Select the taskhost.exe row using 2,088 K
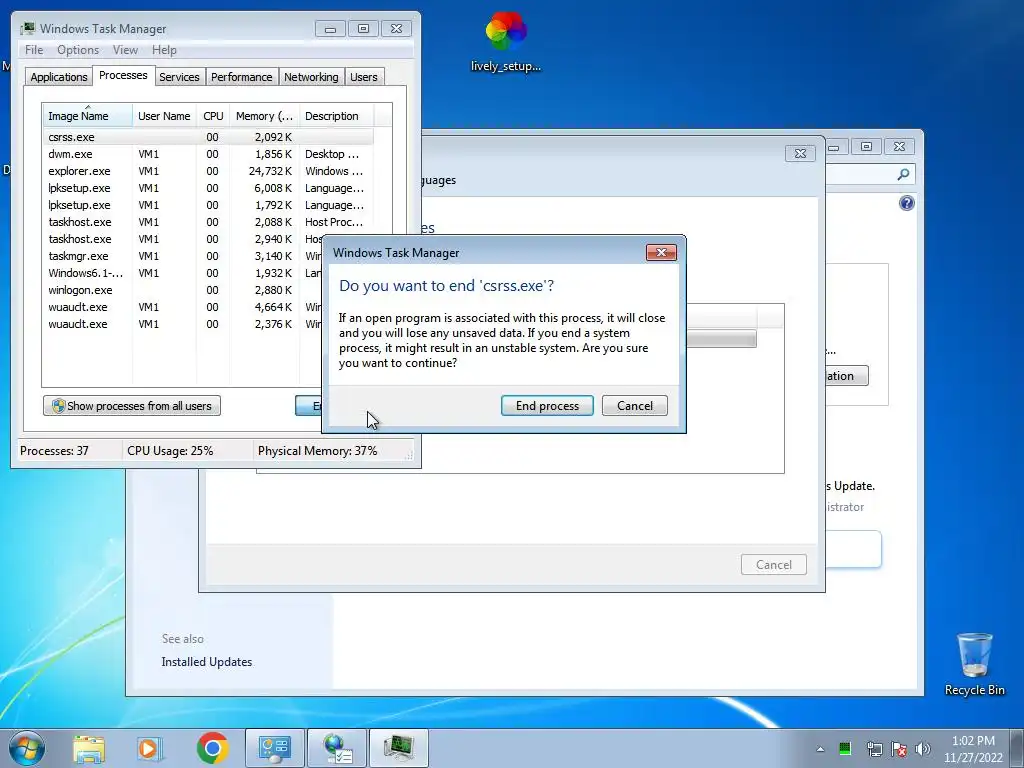The height and width of the screenshot is (768, 1024). pyautogui.click(x=208, y=222)
